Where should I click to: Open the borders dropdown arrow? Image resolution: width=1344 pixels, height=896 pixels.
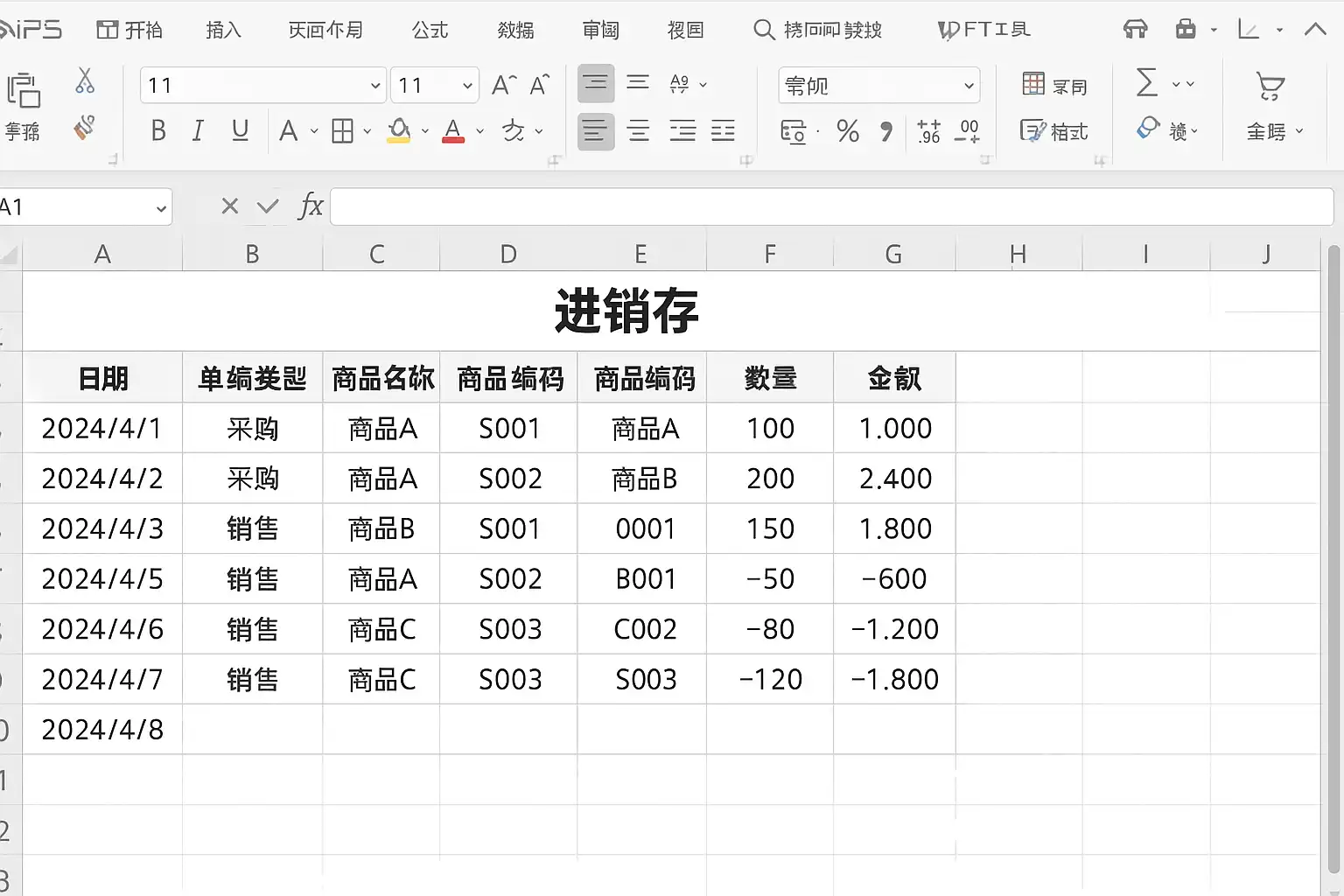[367, 132]
